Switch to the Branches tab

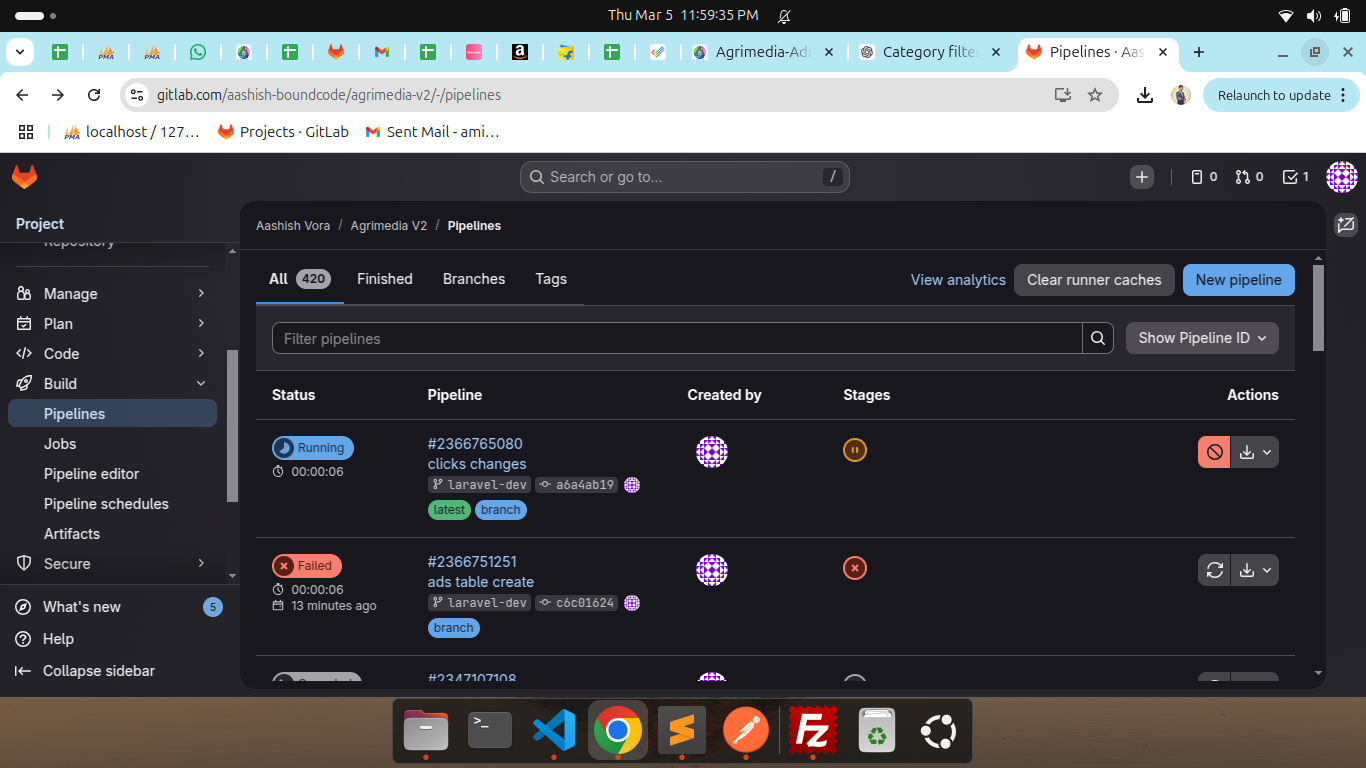pyautogui.click(x=474, y=279)
